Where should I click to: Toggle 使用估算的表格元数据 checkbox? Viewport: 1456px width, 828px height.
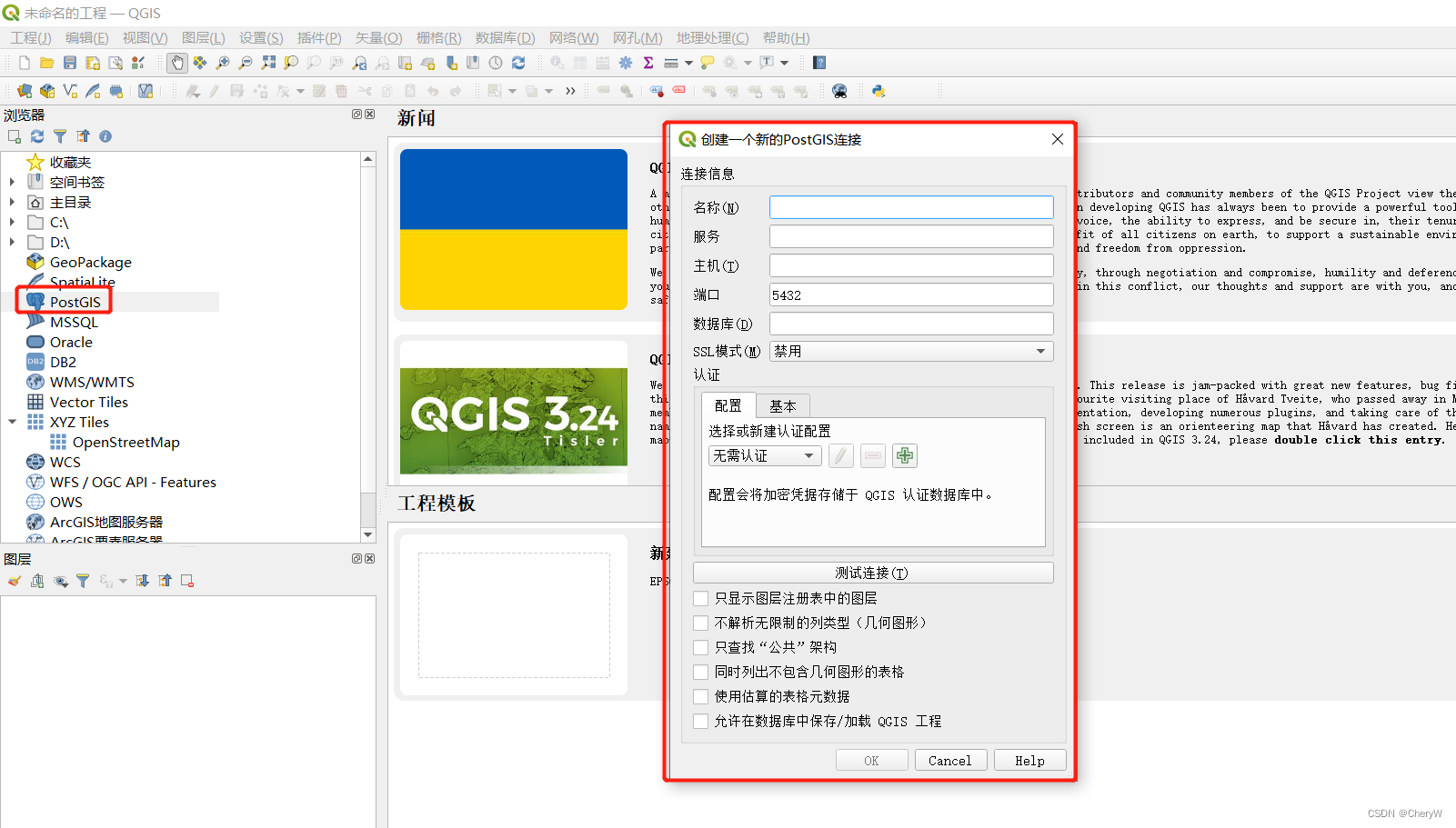[700, 696]
